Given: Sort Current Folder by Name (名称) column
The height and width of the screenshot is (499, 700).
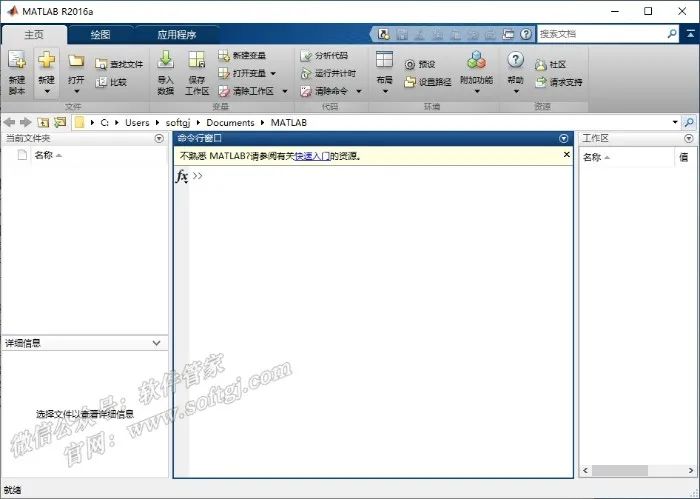Looking at the screenshot, I should pos(48,155).
